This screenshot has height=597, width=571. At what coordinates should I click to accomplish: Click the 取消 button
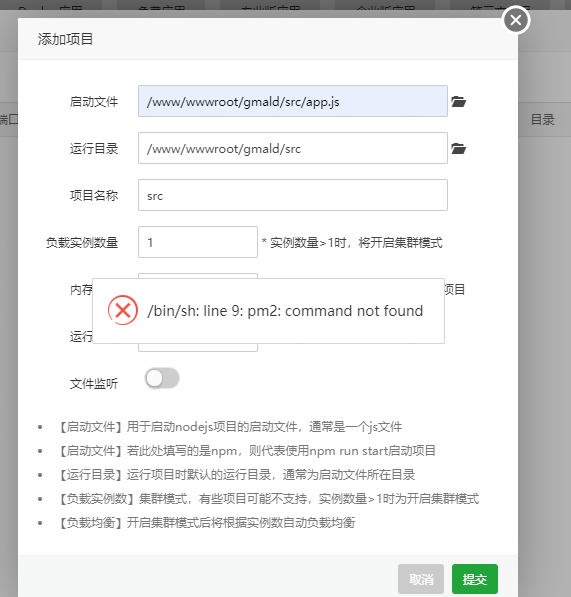pos(421,579)
